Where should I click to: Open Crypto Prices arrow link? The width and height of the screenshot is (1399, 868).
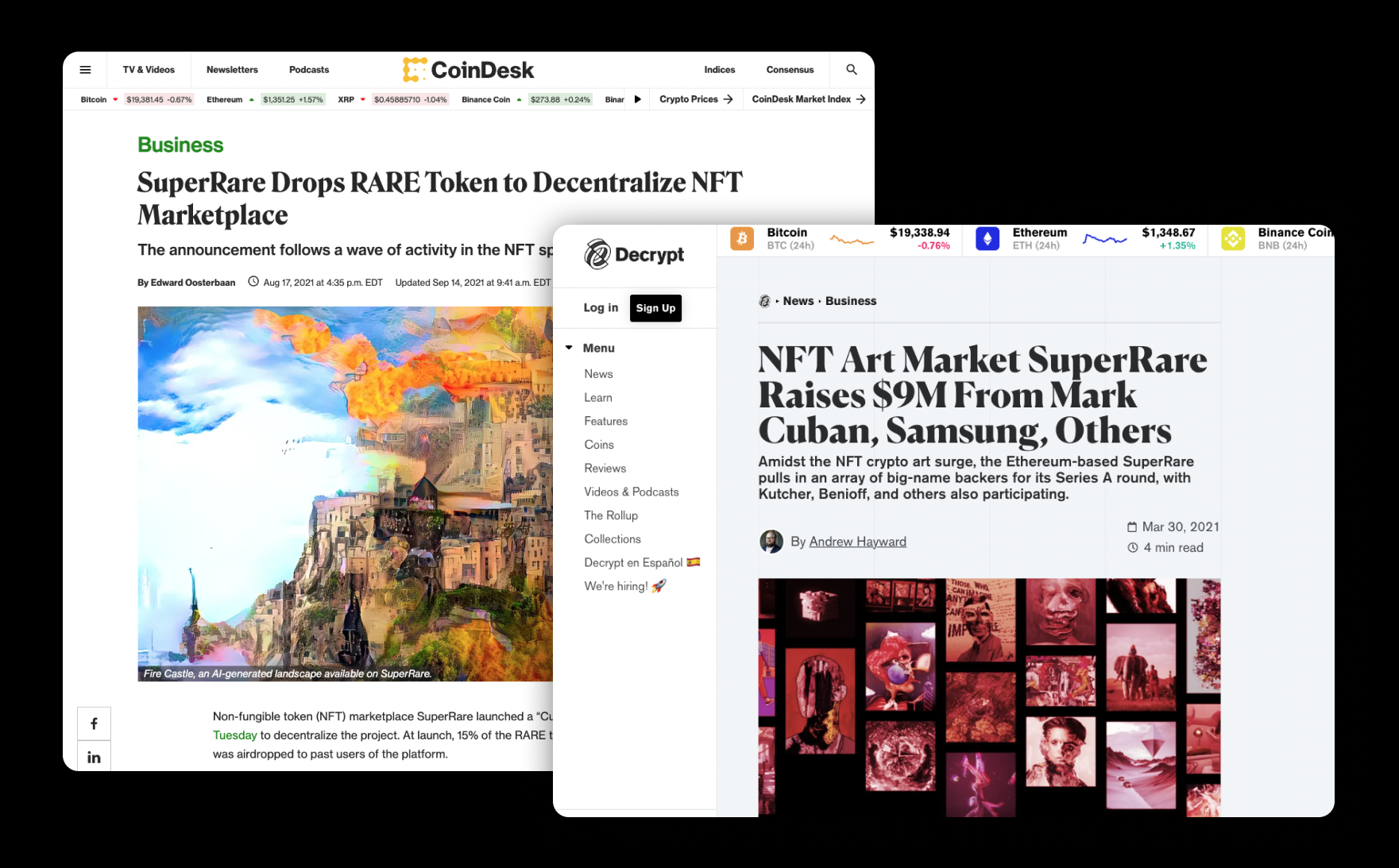695,99
